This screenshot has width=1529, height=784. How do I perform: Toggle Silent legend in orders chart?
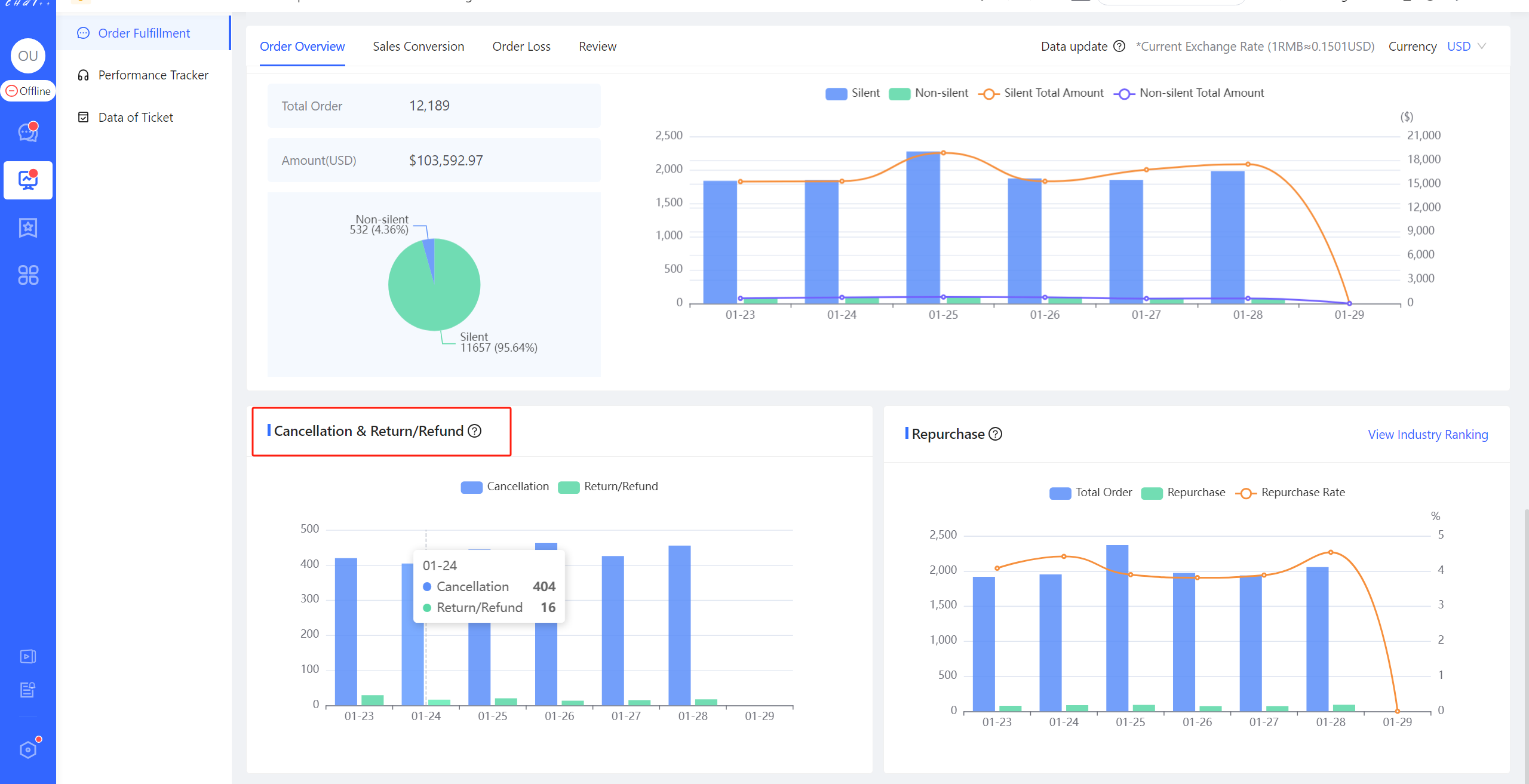pyautogui.click(x=852, y=93)
